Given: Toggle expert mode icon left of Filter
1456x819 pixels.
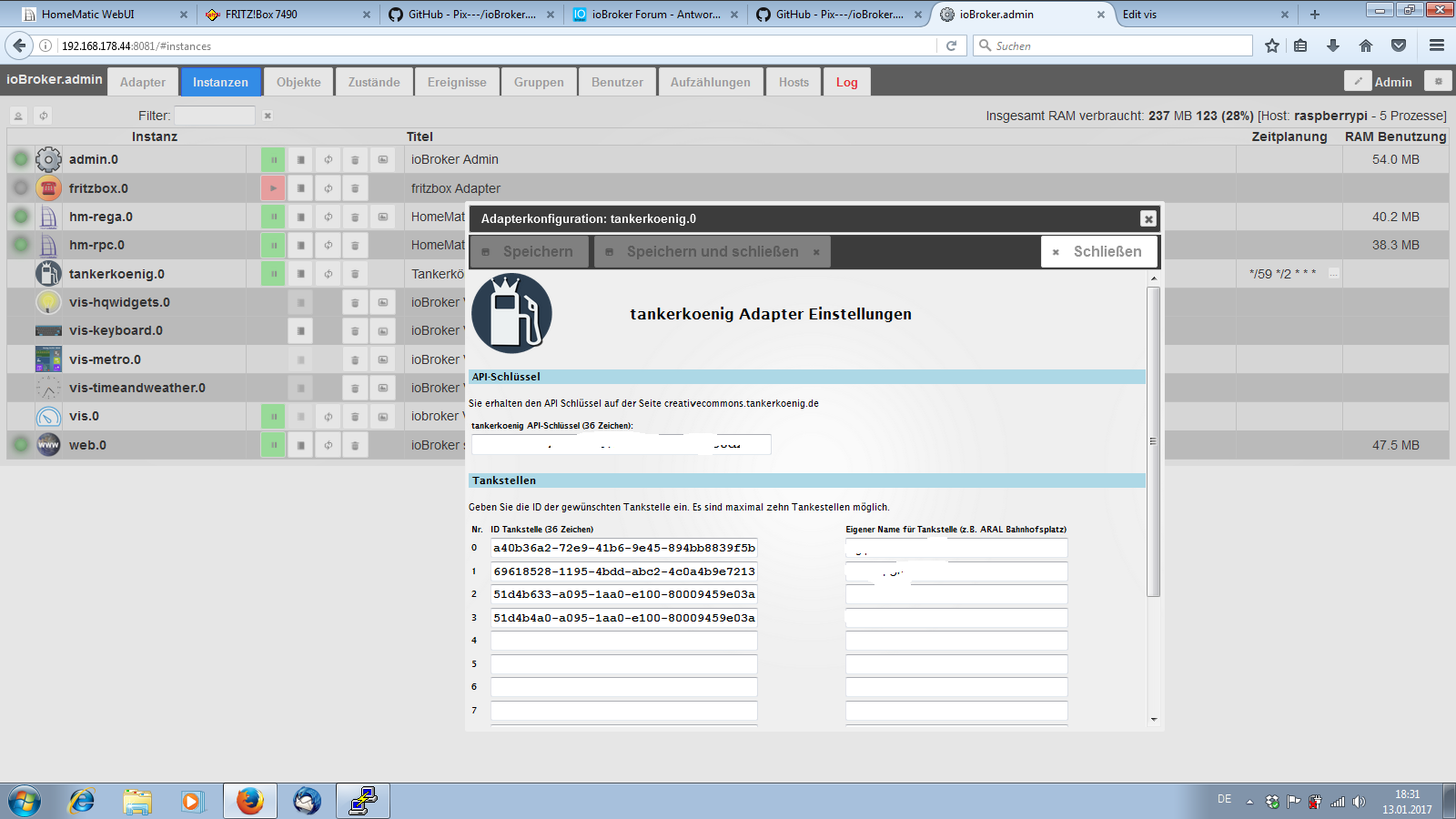Looking at the screenshot, I should 18,116.
